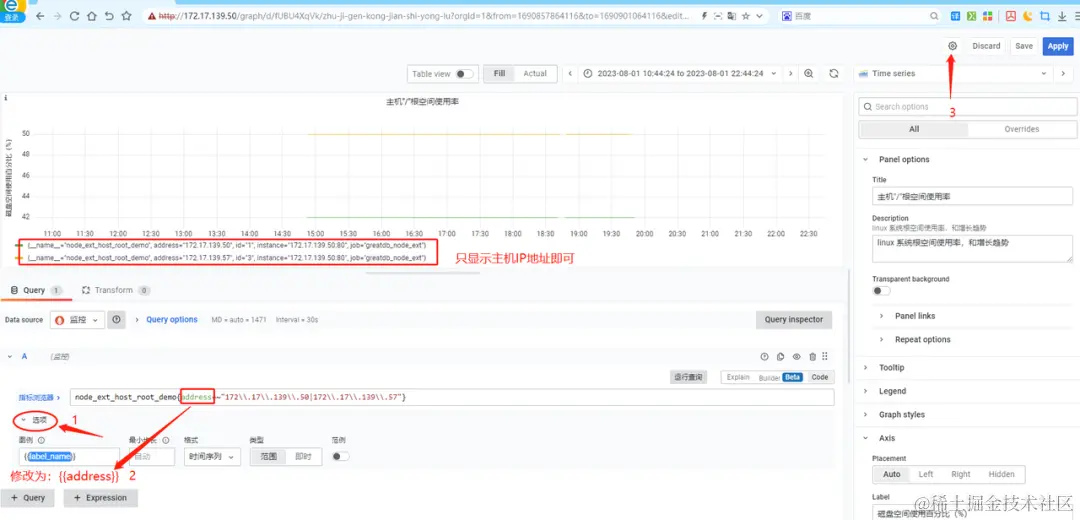Switch editor to Code mode
The width and height of the screenshot is (1080, 520).
(820, 377)
